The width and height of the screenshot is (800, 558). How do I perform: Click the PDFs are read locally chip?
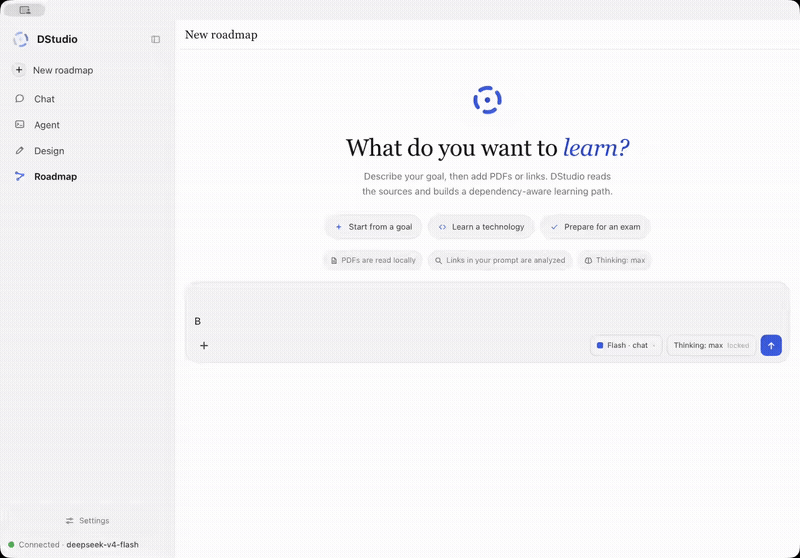[x=373, y=260]
